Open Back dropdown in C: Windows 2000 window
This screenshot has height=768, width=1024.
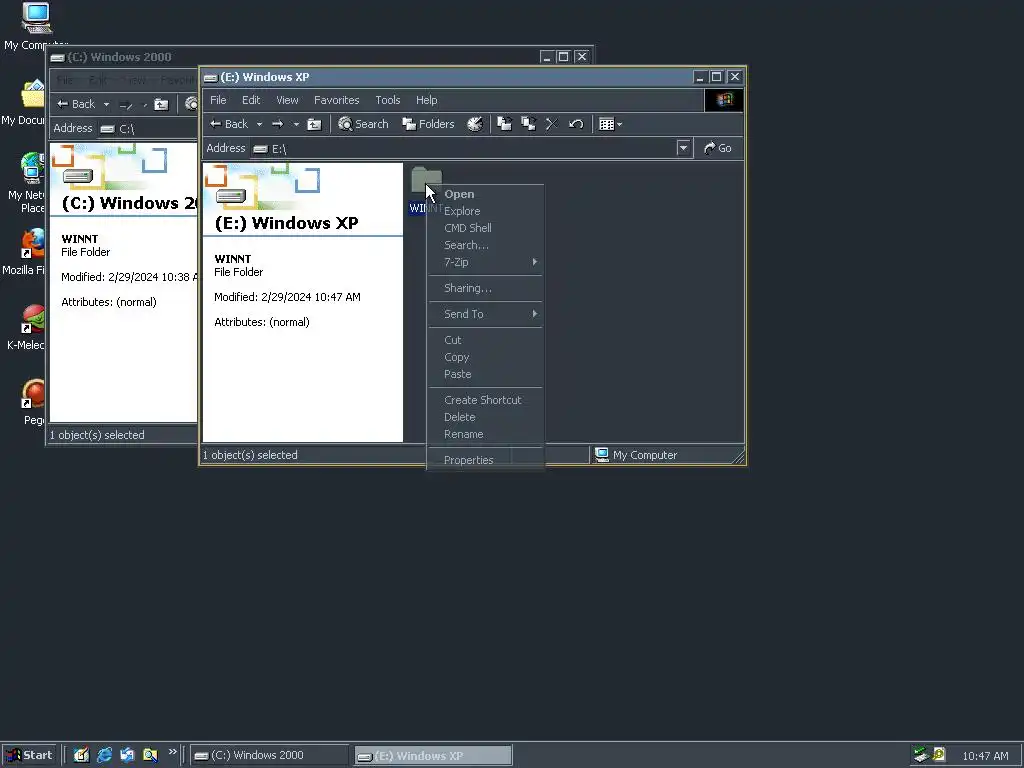pyautogui.click(x=106, y=104)
